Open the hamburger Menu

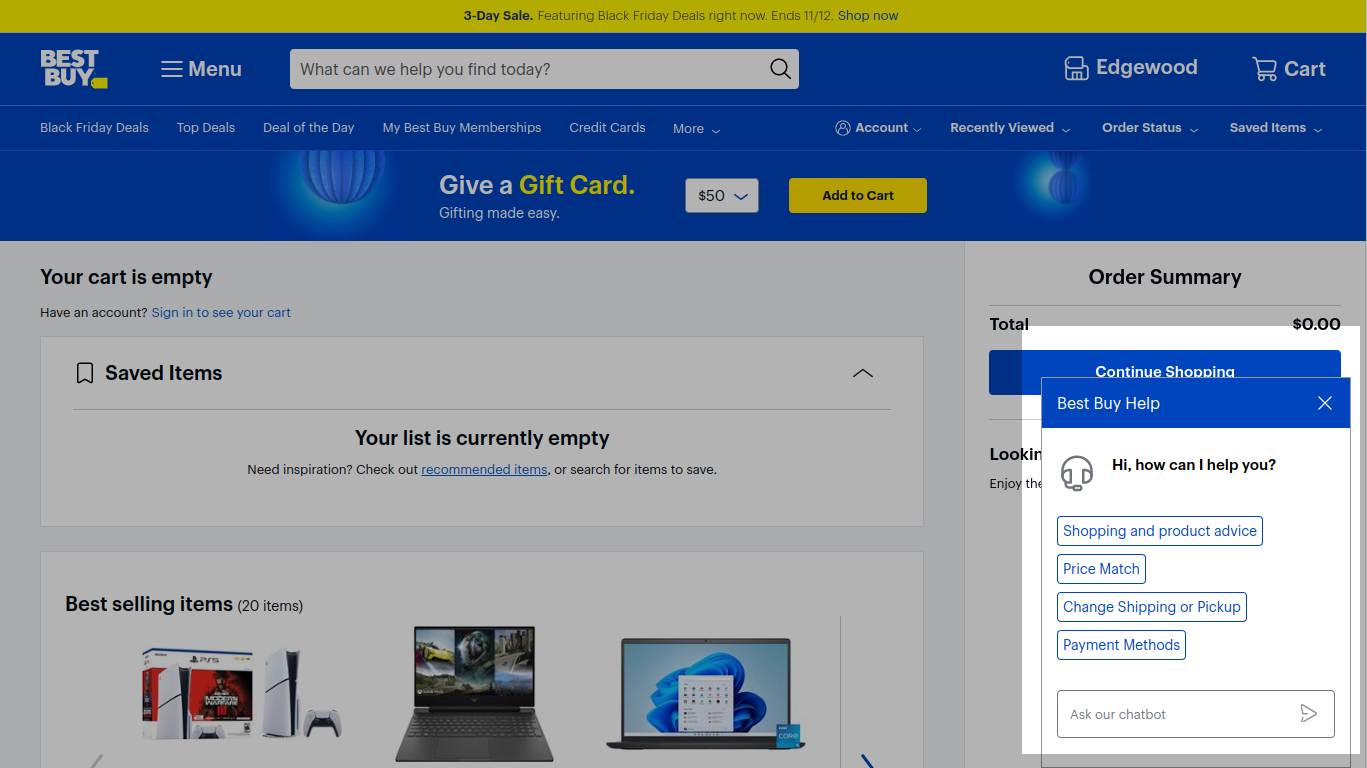coord(201,69)
